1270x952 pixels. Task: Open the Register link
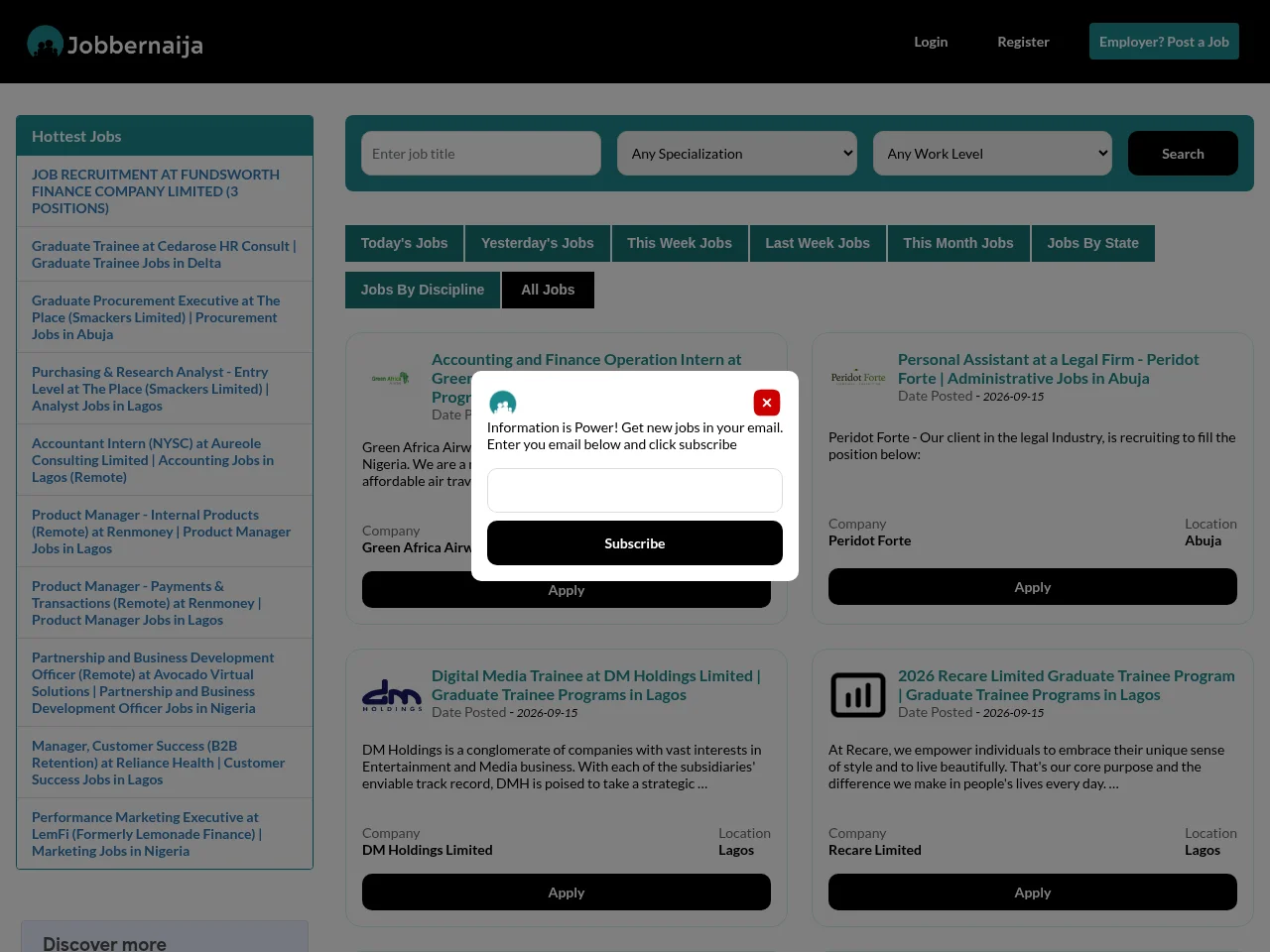[x=1023, y=42]
